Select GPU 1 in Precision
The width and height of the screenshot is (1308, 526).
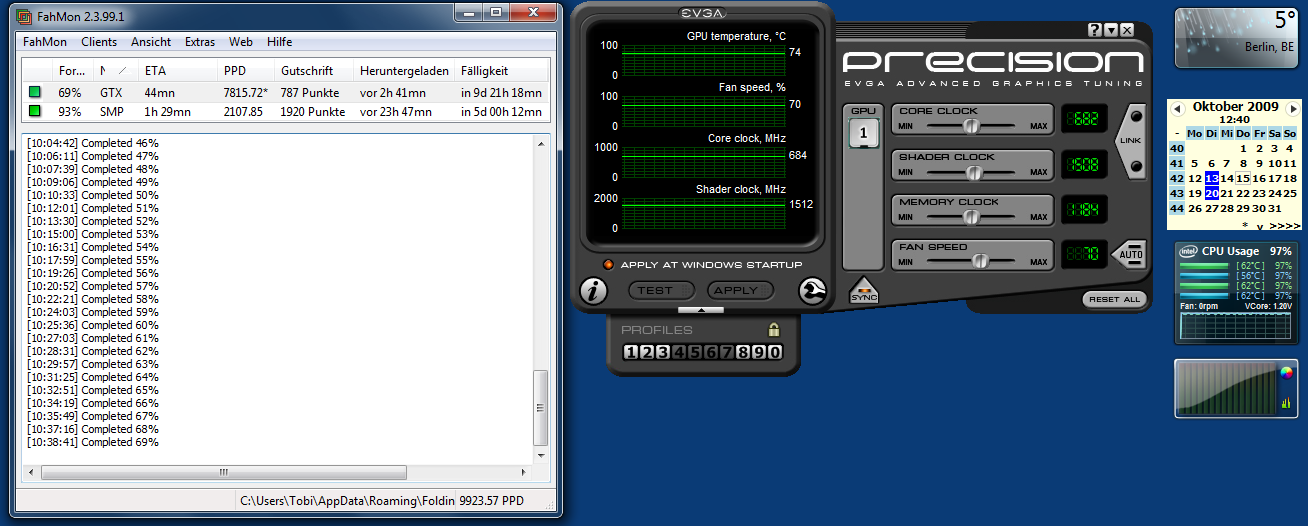point(863,131)
